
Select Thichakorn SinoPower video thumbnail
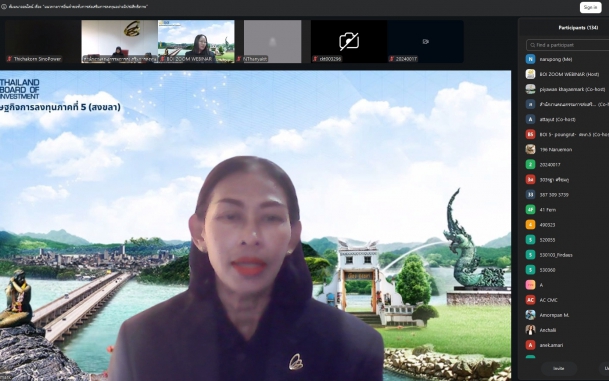[42, 42]
